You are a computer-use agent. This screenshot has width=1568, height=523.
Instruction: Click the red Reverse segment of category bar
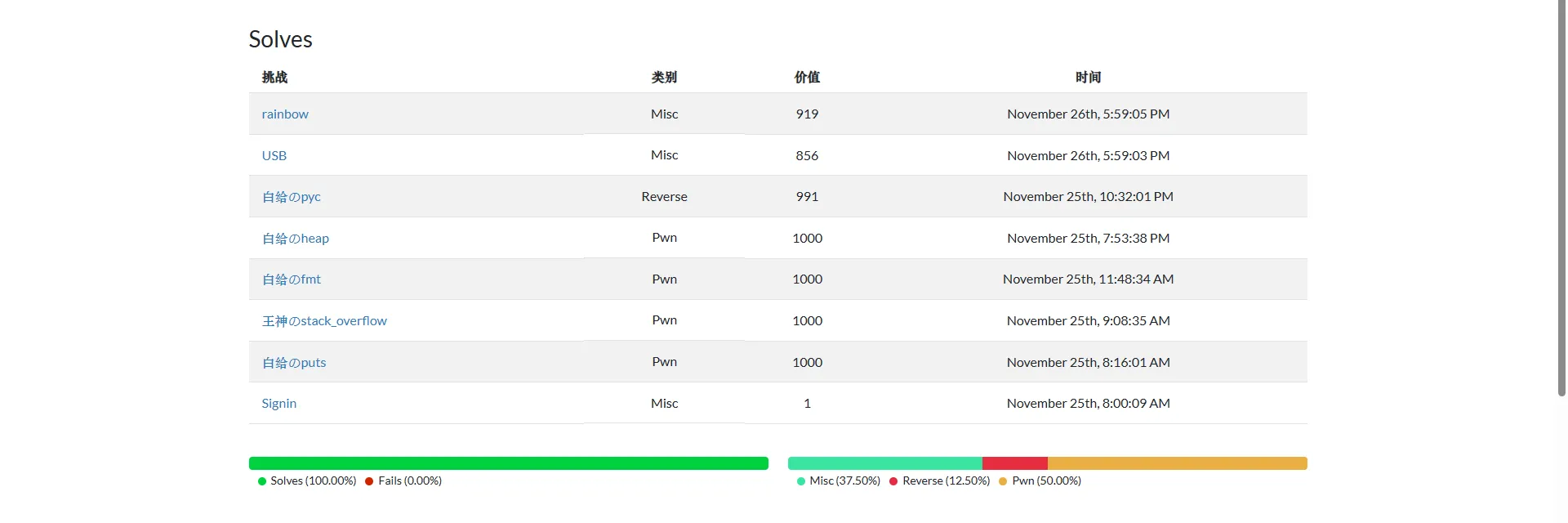coord(1015,463)
